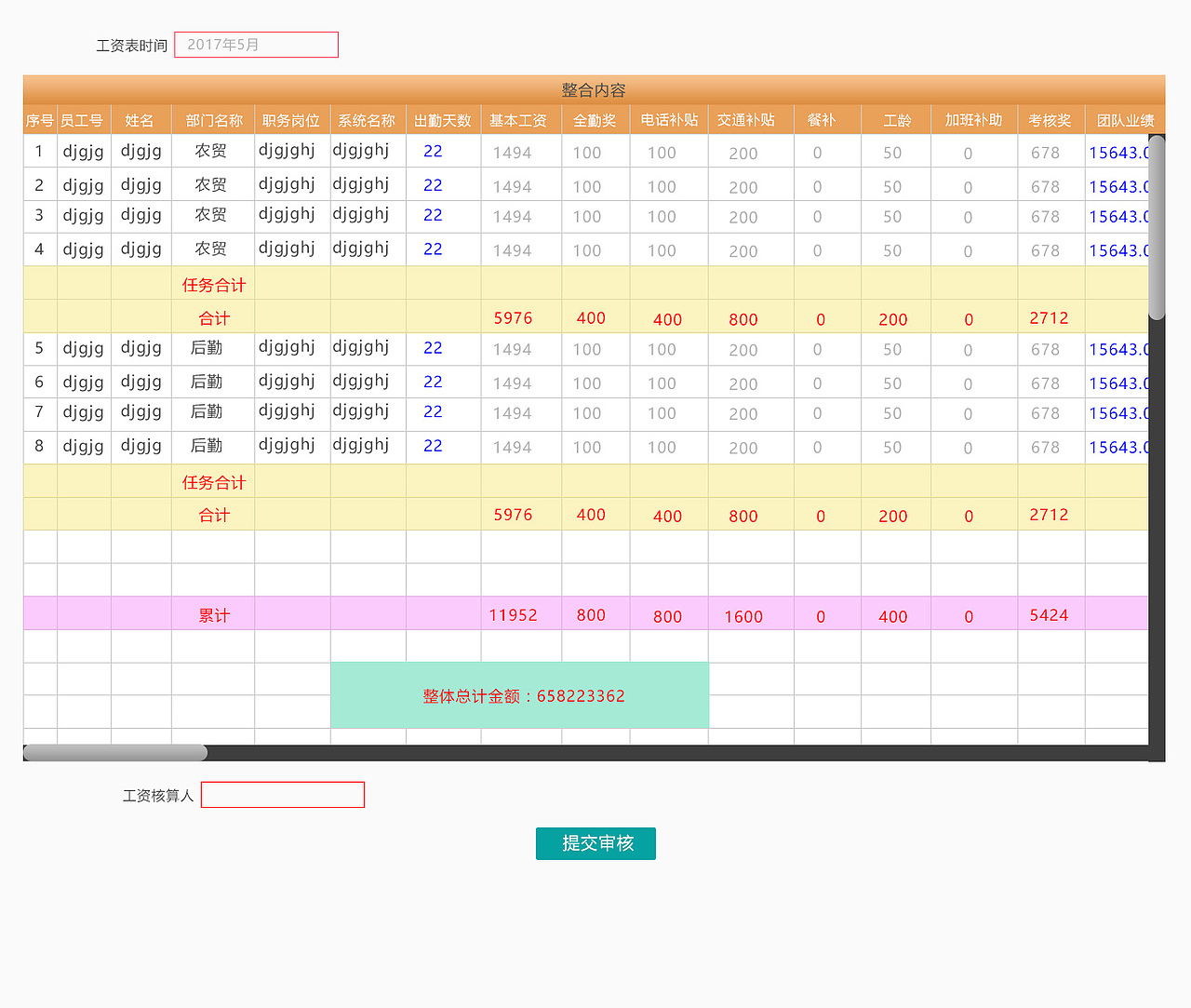This screenshot has width=1191, height=1008.
Task: Open row 4's blue 团队业绩 value 15643.0
Action: tap(1118, 250)
